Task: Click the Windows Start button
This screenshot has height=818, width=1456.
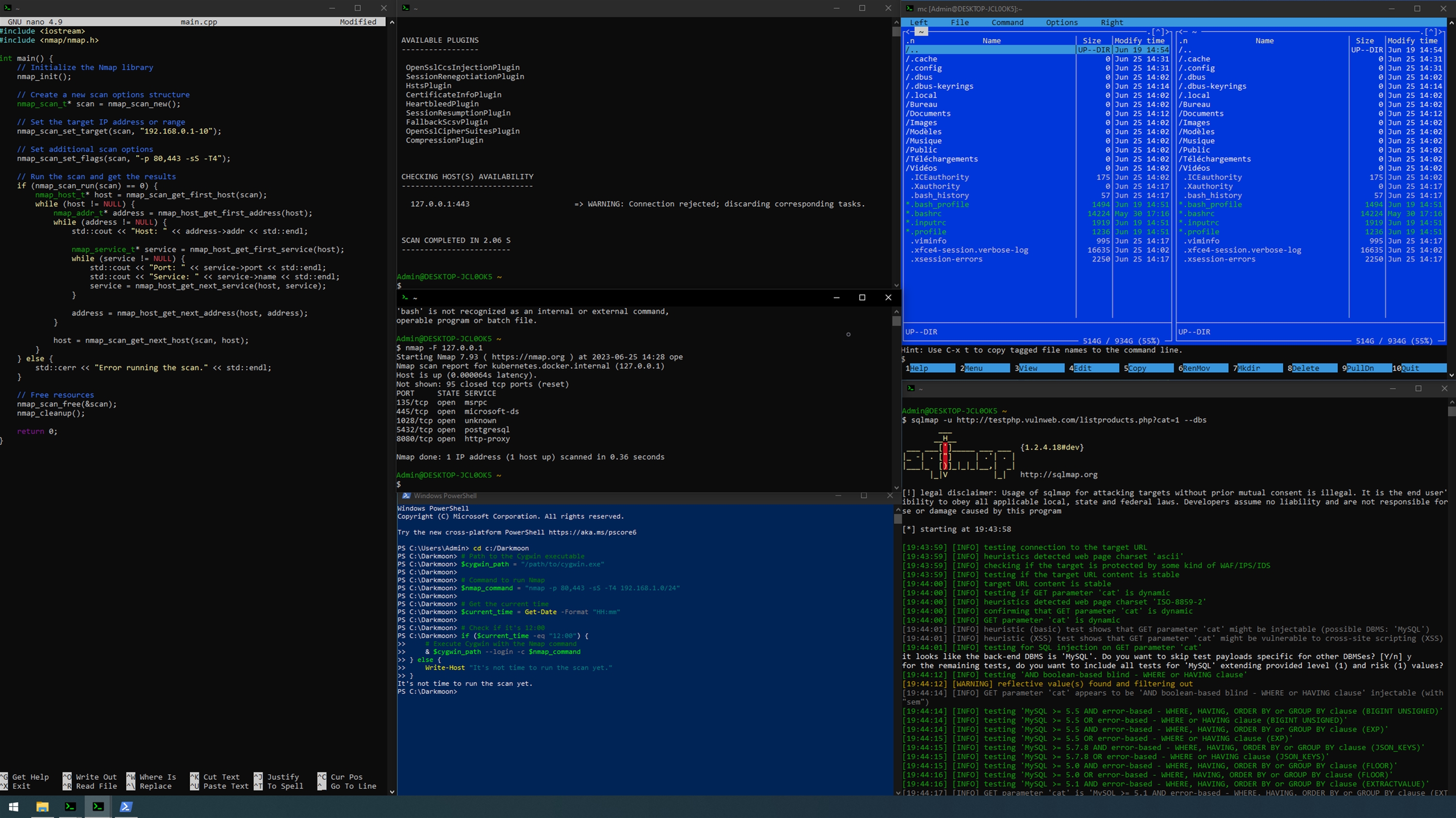Action: (x=14, y=807)
